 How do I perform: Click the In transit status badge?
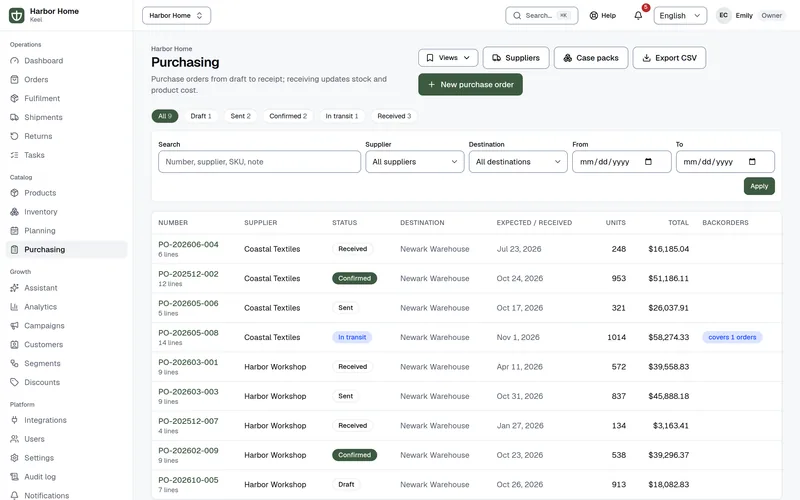point(352,337)
